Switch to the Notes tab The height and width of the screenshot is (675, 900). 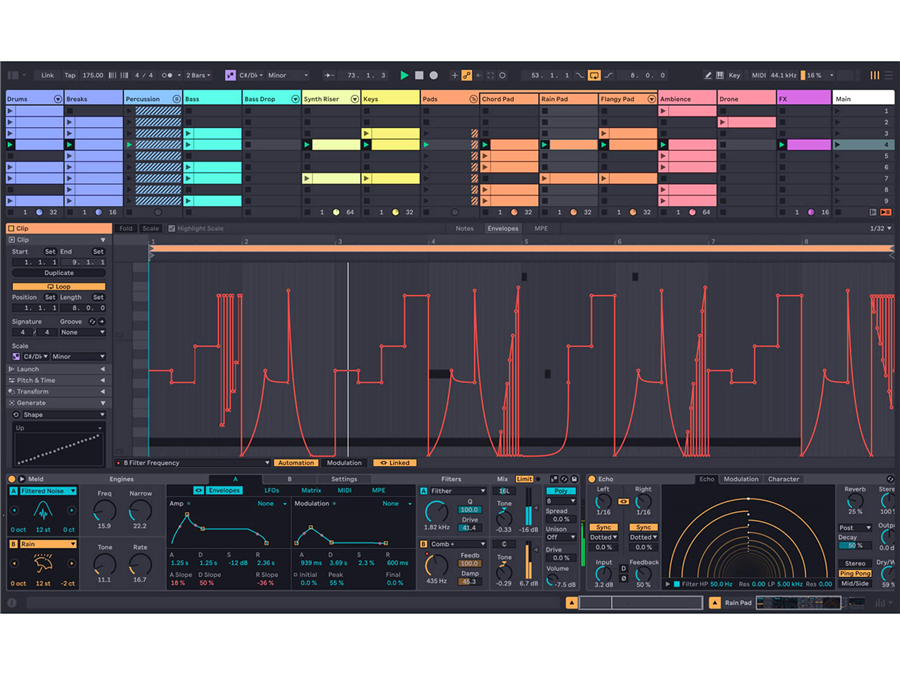(464, 229)
